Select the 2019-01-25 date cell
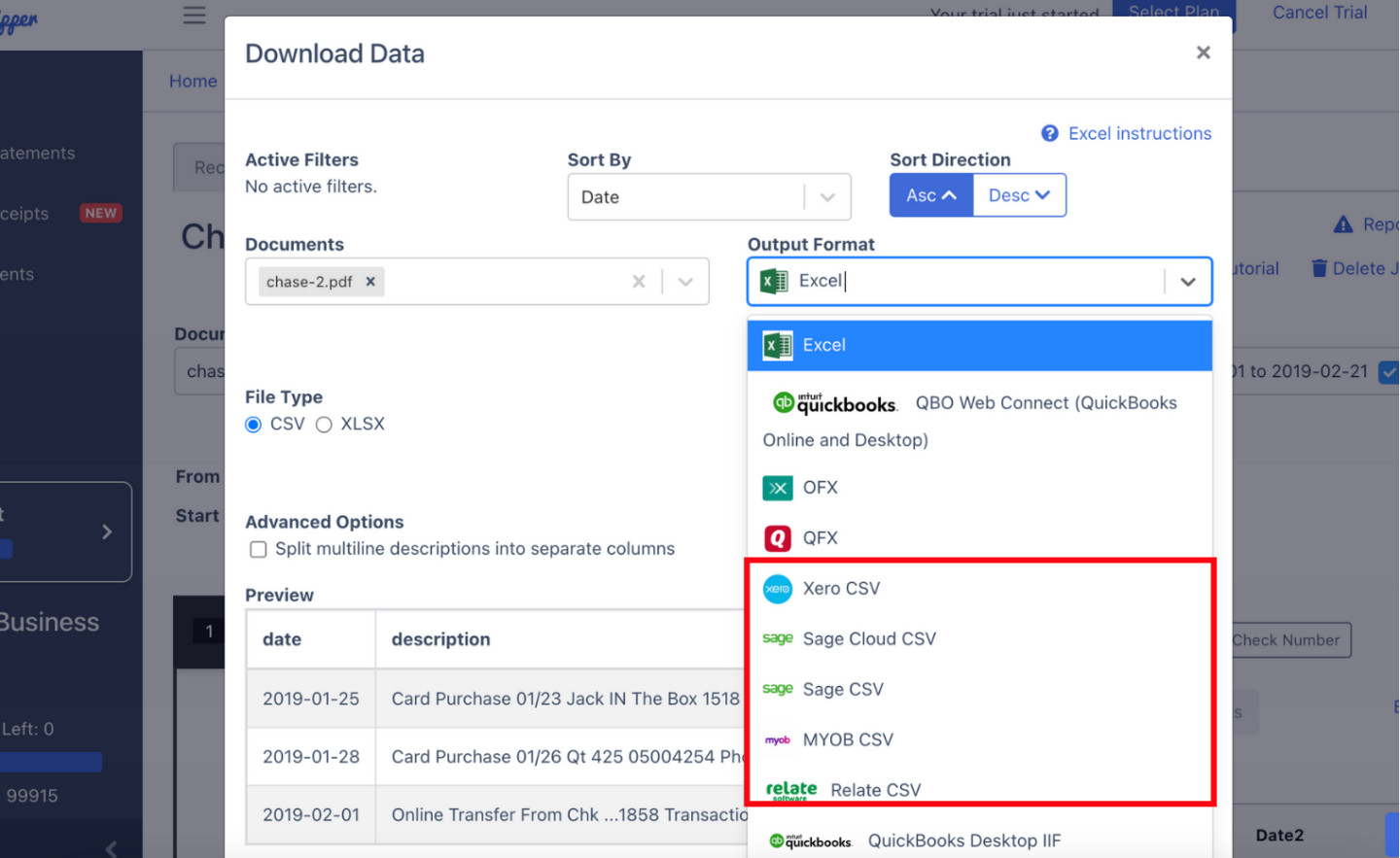This screenshot has width=1400, height=858. [311, 699]
